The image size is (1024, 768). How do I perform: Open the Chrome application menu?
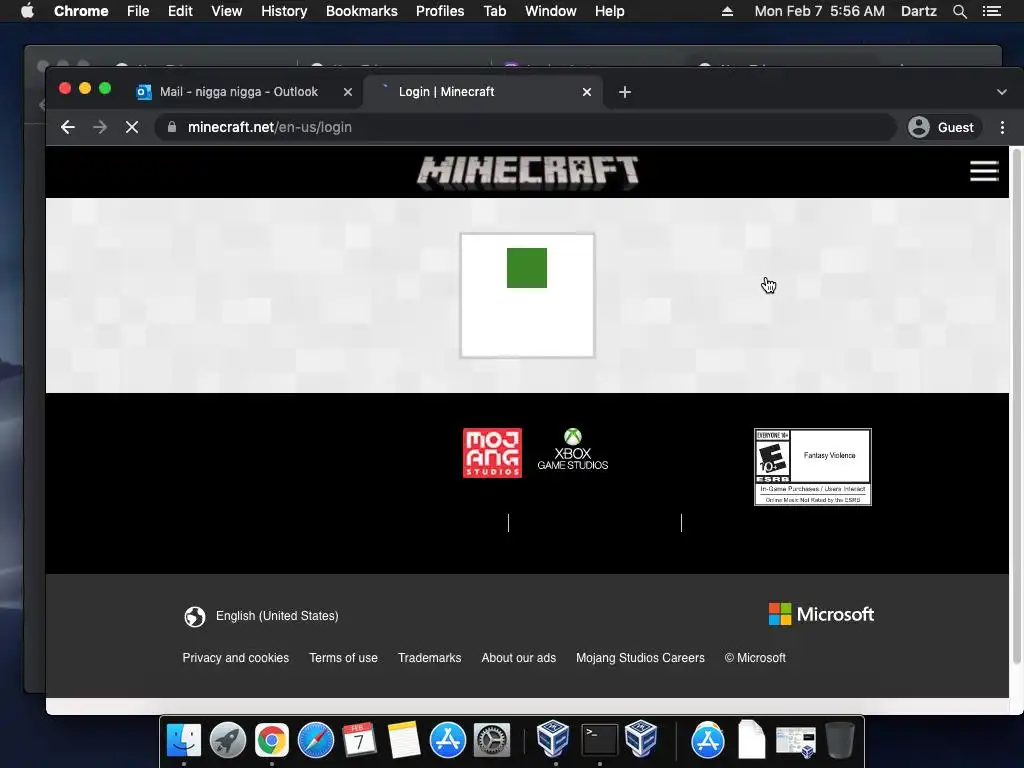click(81, 11)
